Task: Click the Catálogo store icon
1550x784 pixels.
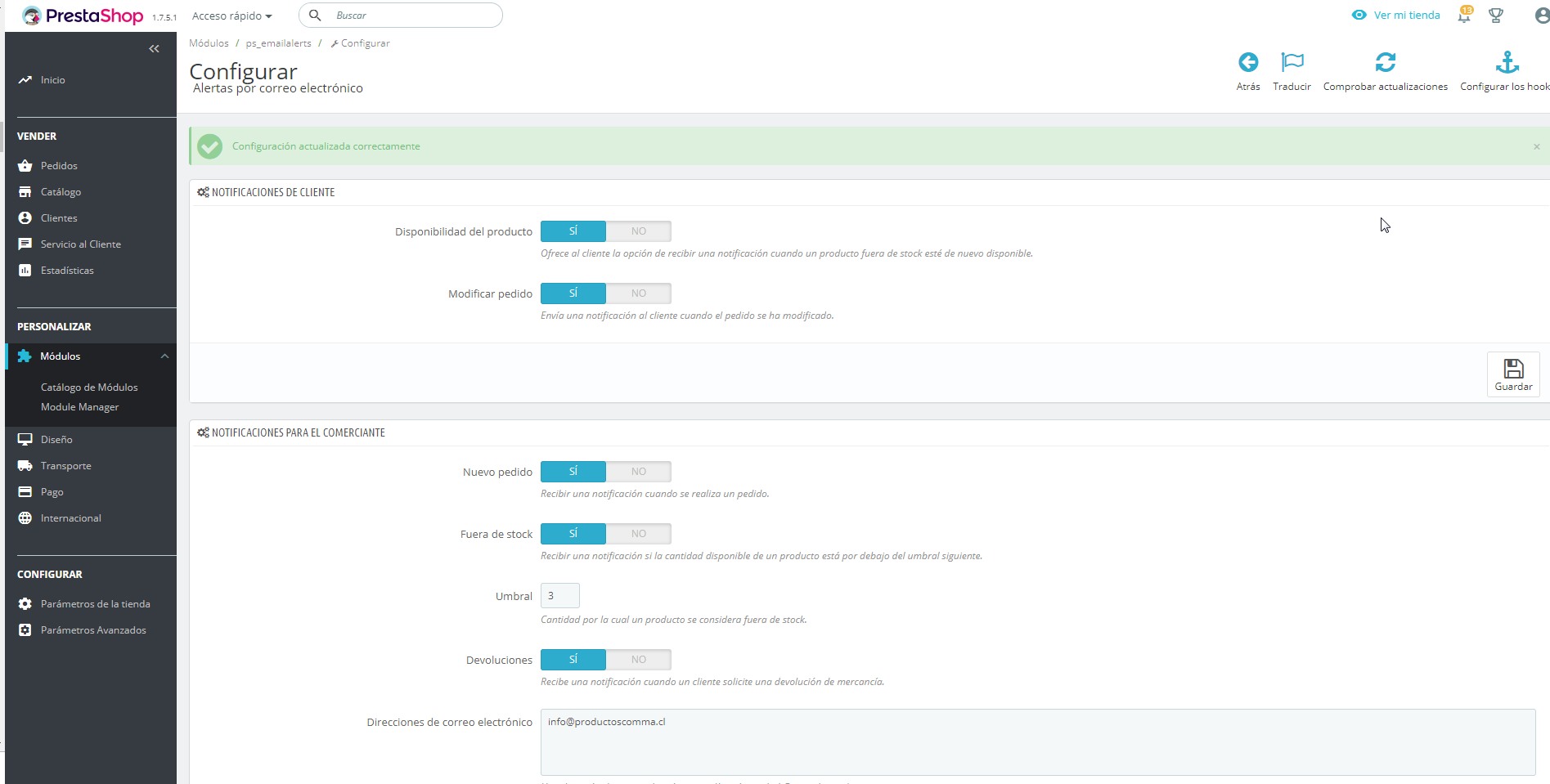Action: coord(25,191)
